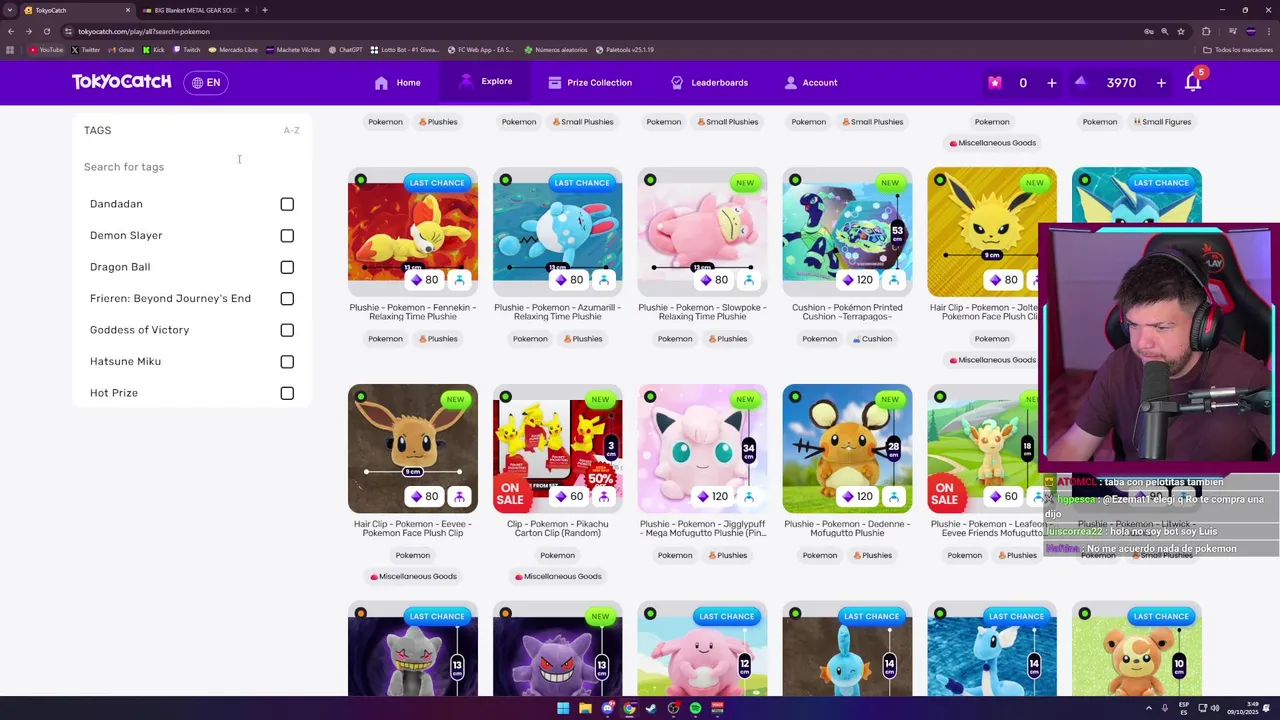Open the Terrapagos Printed Cushion thumbnail
This screenshot has height=720, width=1280.
coord(847,232)
